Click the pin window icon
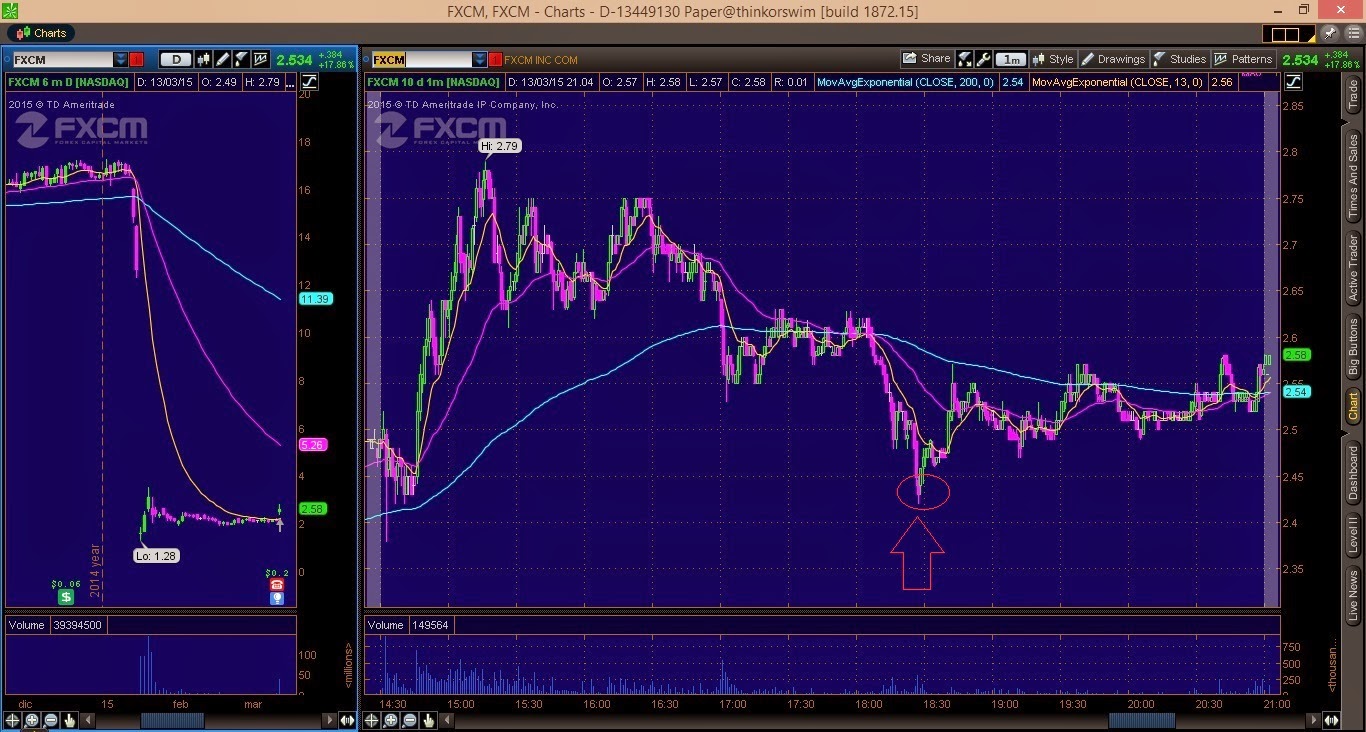Image resolution: width=1366 pixels, height=732 pixels. pyautogui.click(x=1329, y=33)
